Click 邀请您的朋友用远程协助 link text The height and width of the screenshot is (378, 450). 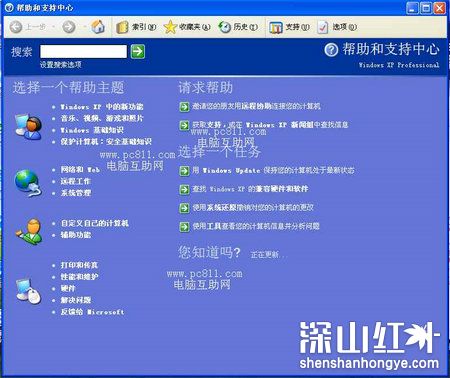[x=256, y=106]
